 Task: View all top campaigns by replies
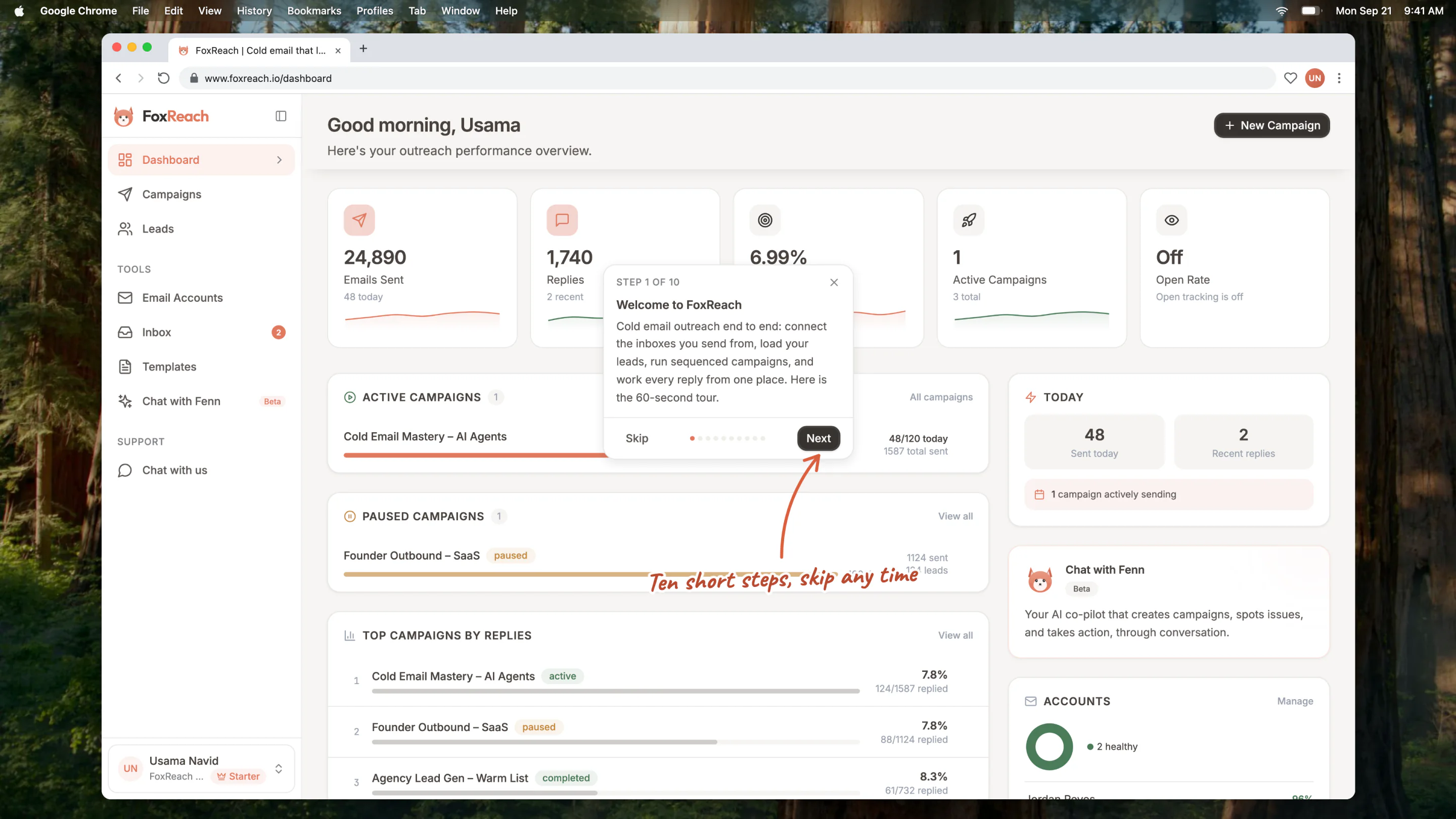[x=956, y=636]
